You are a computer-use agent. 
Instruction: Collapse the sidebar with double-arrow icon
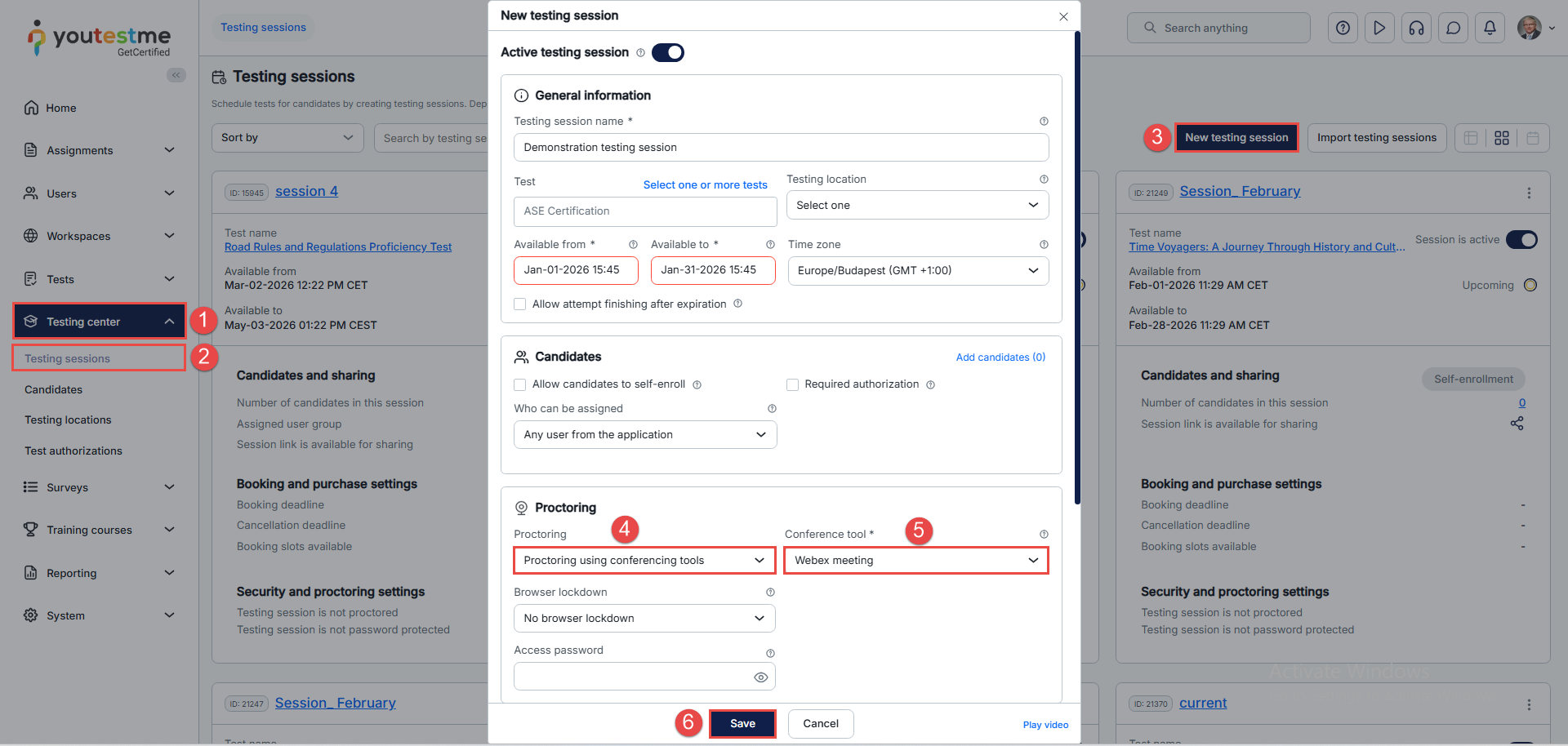tap(176, 75)
